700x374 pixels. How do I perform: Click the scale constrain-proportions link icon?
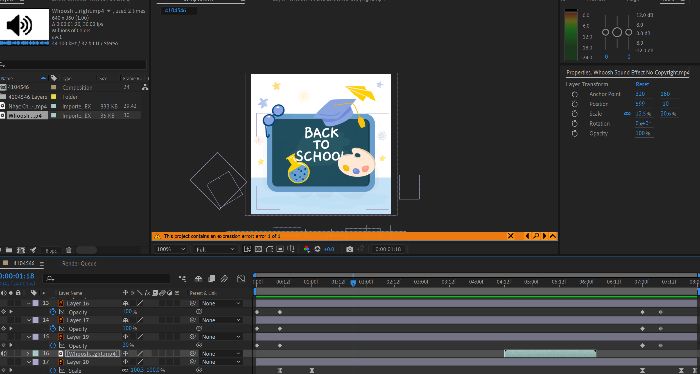point(627,114)
